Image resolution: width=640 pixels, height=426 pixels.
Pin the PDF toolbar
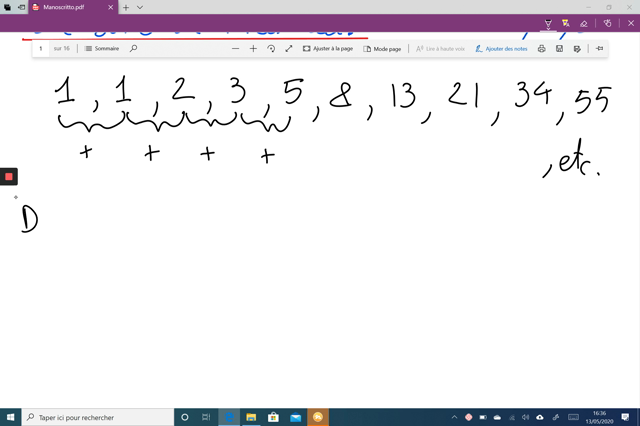599,48
